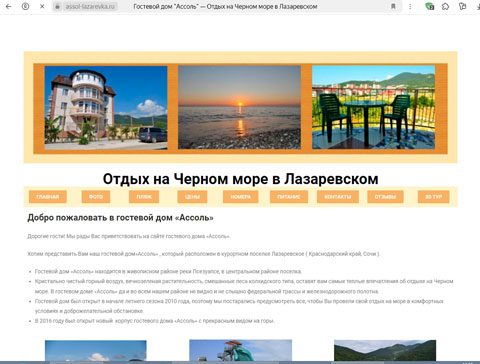Open the 3D ТУР menu item
The height and width of the screenshot is (364, 480).
click(434, 197)
